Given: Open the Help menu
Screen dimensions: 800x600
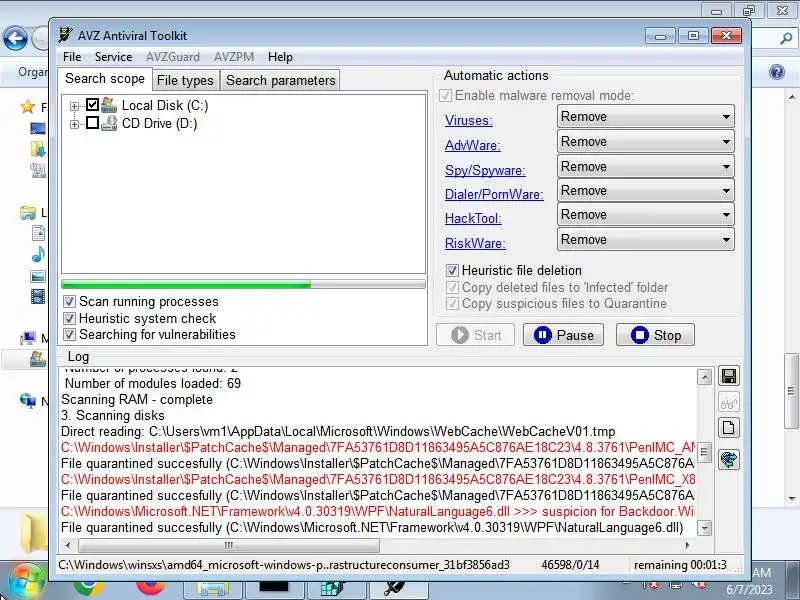Looking at the screenshot, I should click(280, 57).
